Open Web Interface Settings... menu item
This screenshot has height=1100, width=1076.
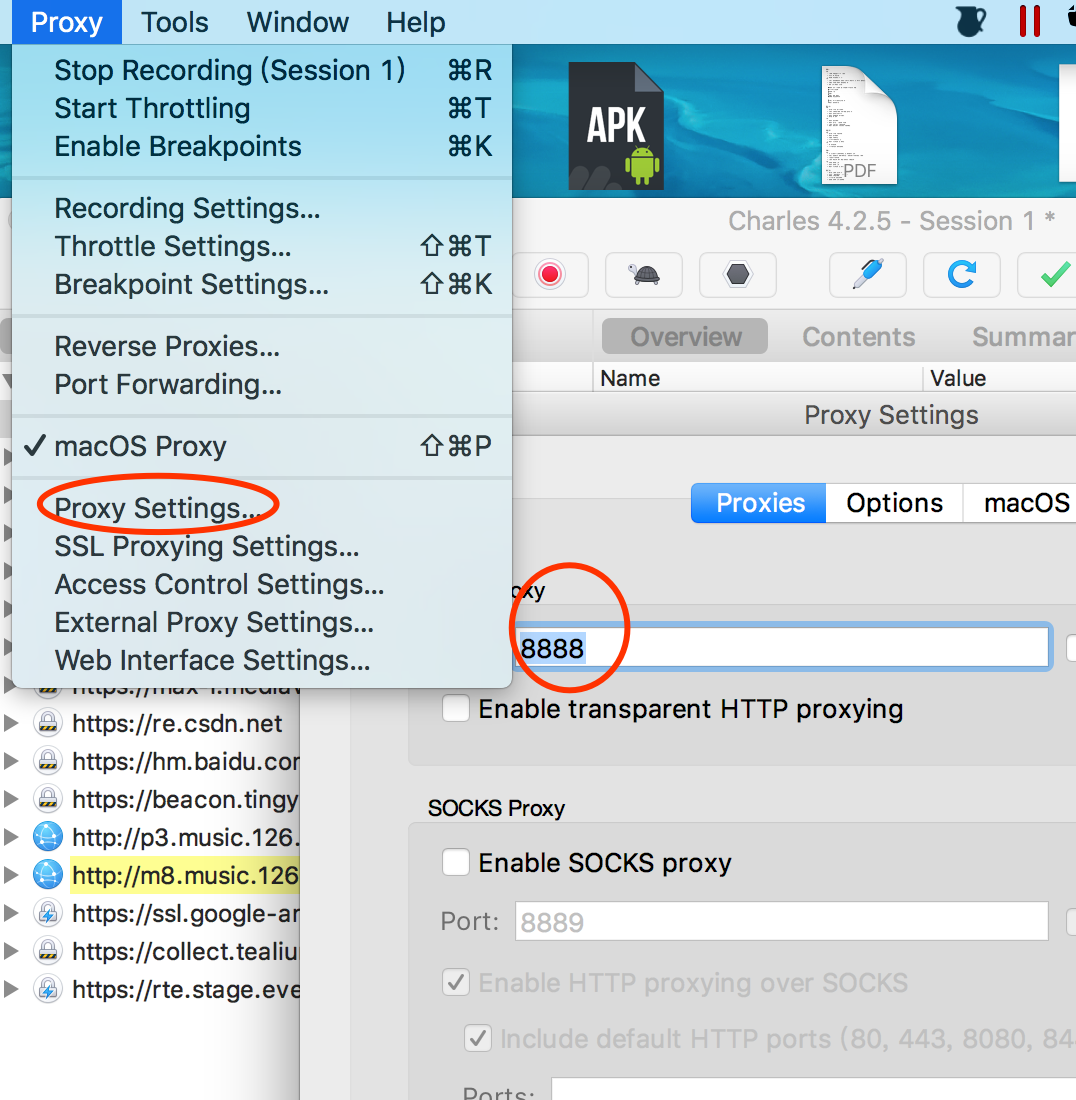click(x=262, y=659)
